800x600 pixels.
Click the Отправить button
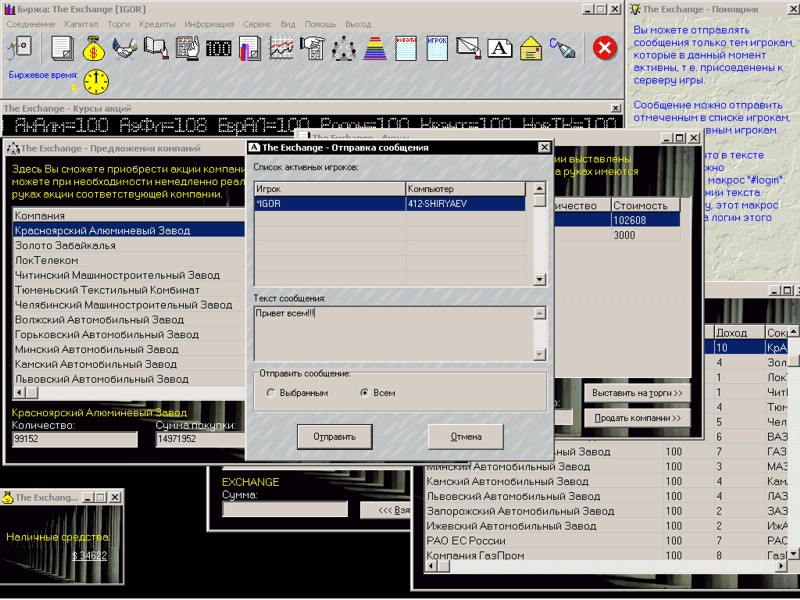pyautogui.click(x=335, y=437)
